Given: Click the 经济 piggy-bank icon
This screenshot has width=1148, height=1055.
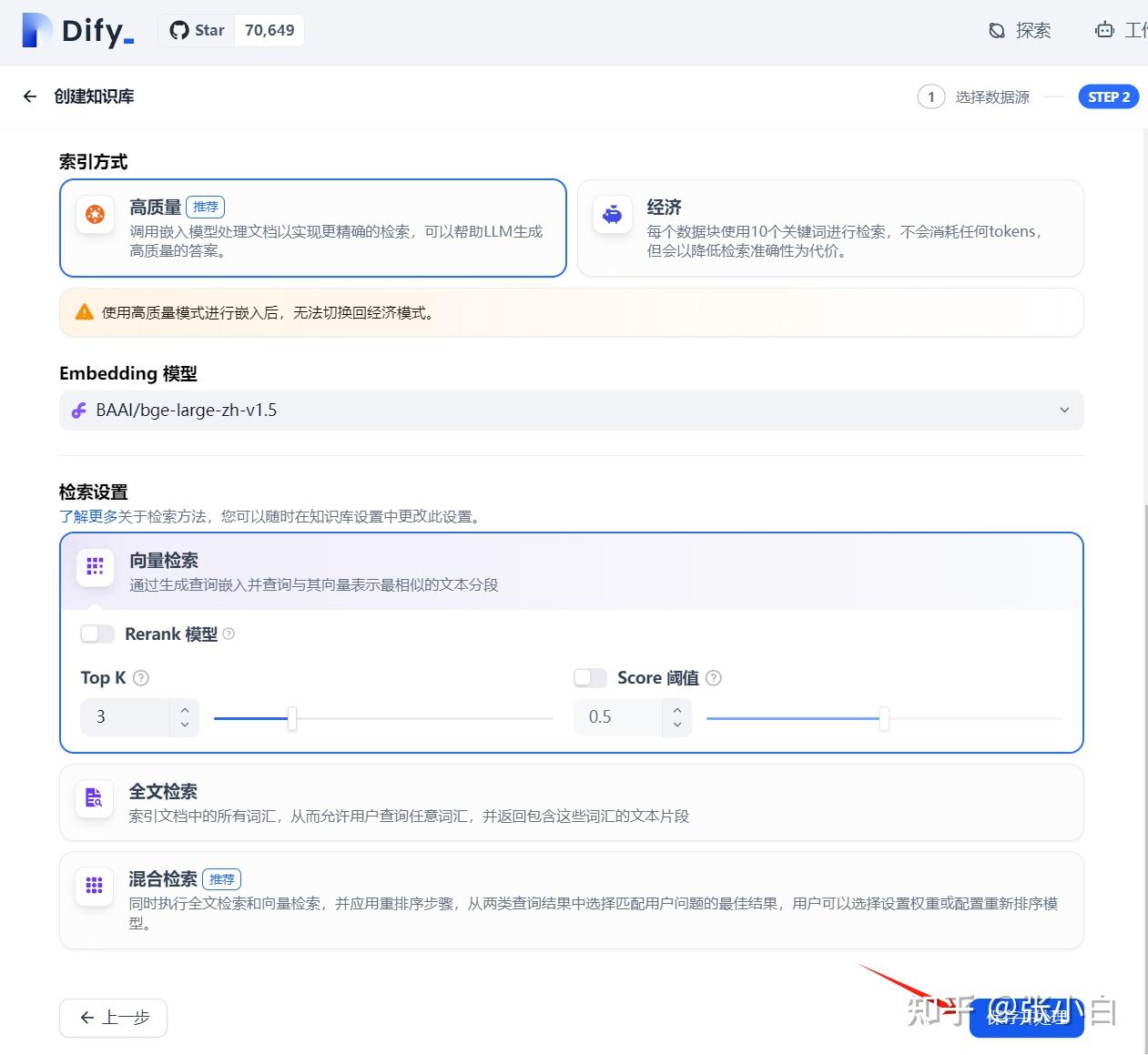Looking at the screenshot, I should [612, 215].
